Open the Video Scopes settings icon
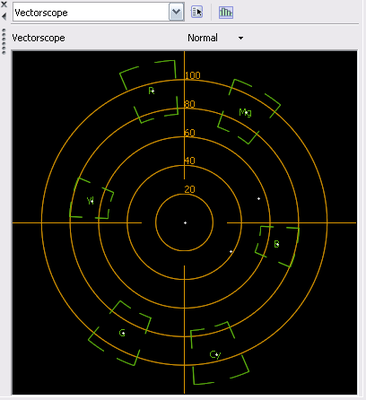Screen dimensions: 366x400 coord(197,12)
